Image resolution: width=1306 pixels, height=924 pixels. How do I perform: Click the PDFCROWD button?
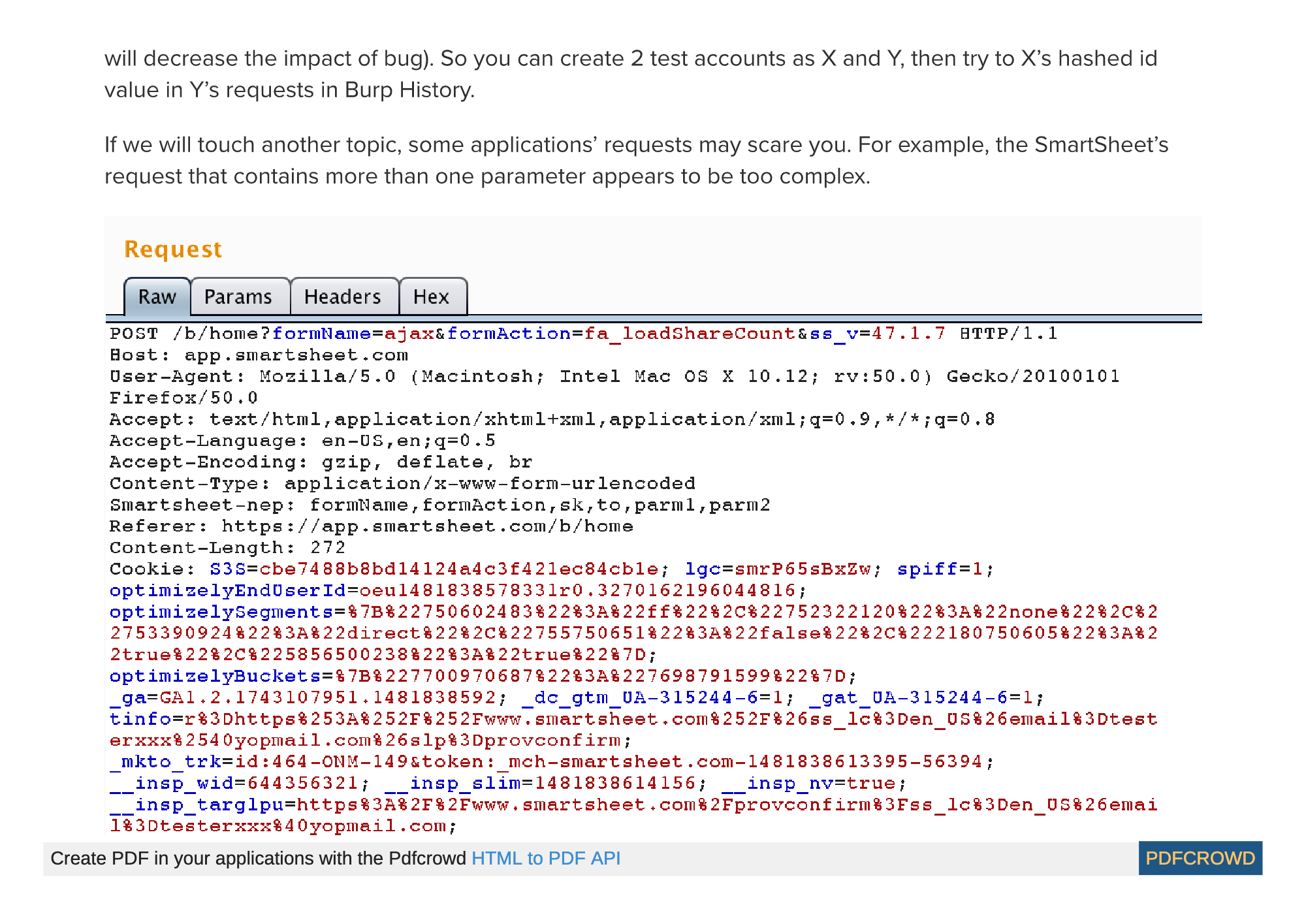point(1200,858)
